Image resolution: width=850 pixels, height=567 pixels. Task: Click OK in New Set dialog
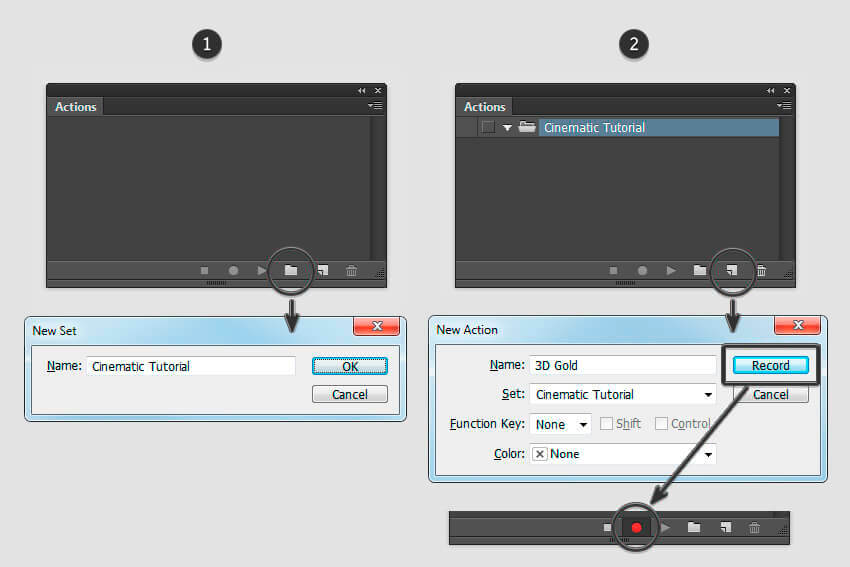tap(350, 366)
